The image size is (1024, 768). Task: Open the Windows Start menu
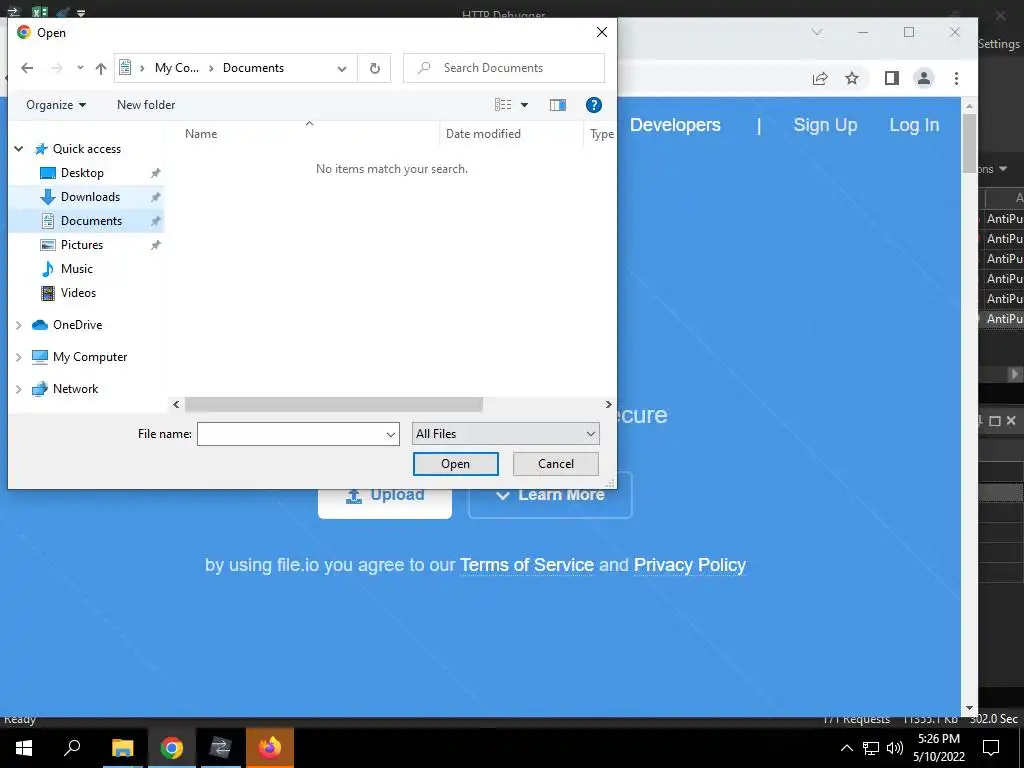[x=24, y=748]
